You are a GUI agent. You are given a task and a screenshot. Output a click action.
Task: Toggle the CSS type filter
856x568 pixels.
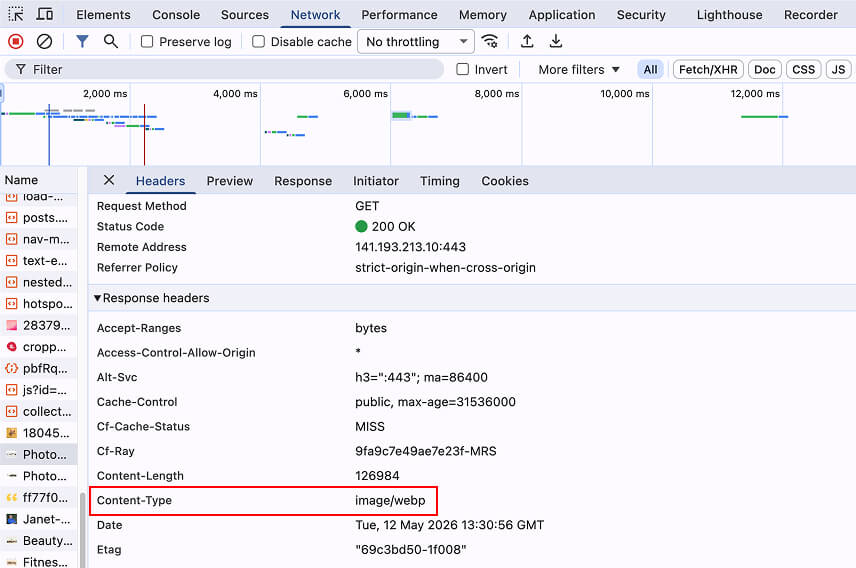(x=804, y=69)
